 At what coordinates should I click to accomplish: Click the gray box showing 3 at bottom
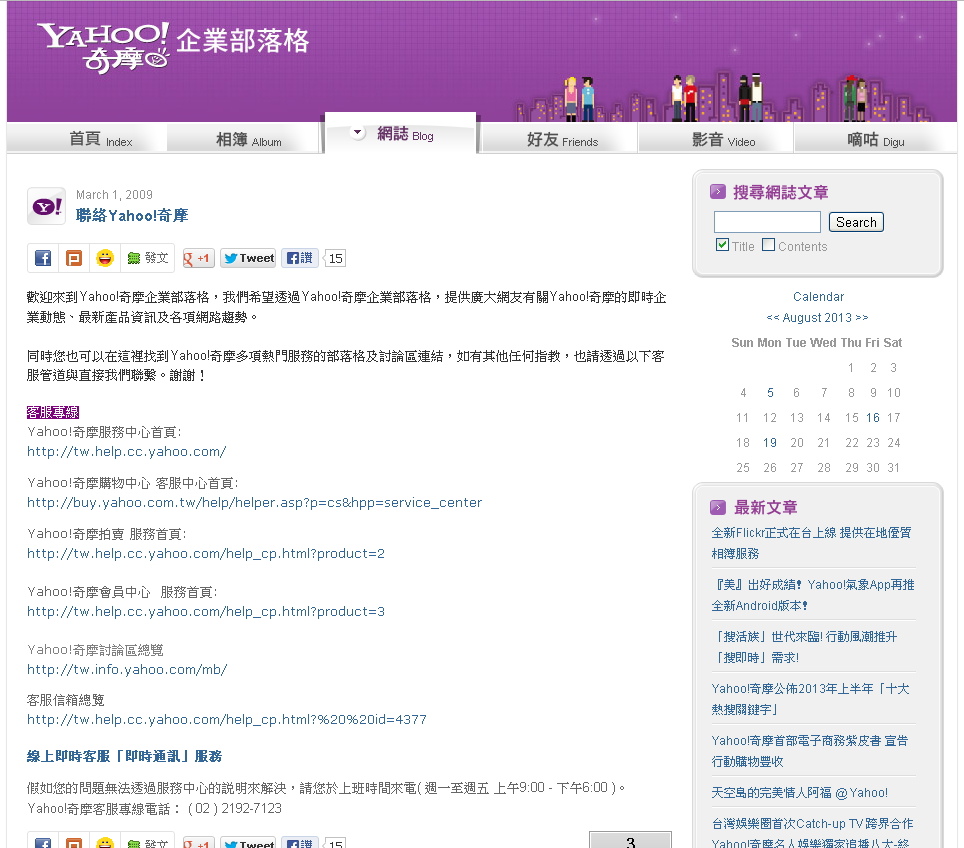click(x=630, y=840)
